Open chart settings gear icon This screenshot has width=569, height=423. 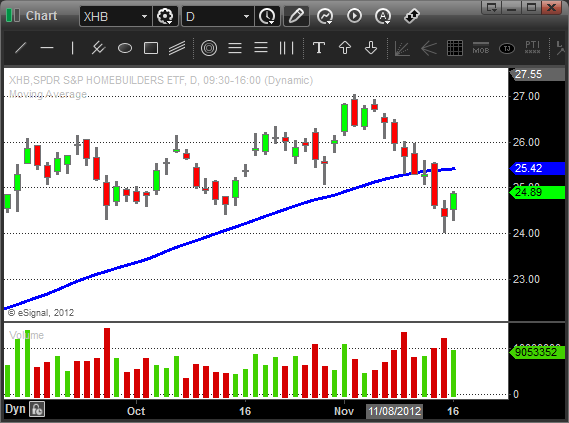[165, 16]
